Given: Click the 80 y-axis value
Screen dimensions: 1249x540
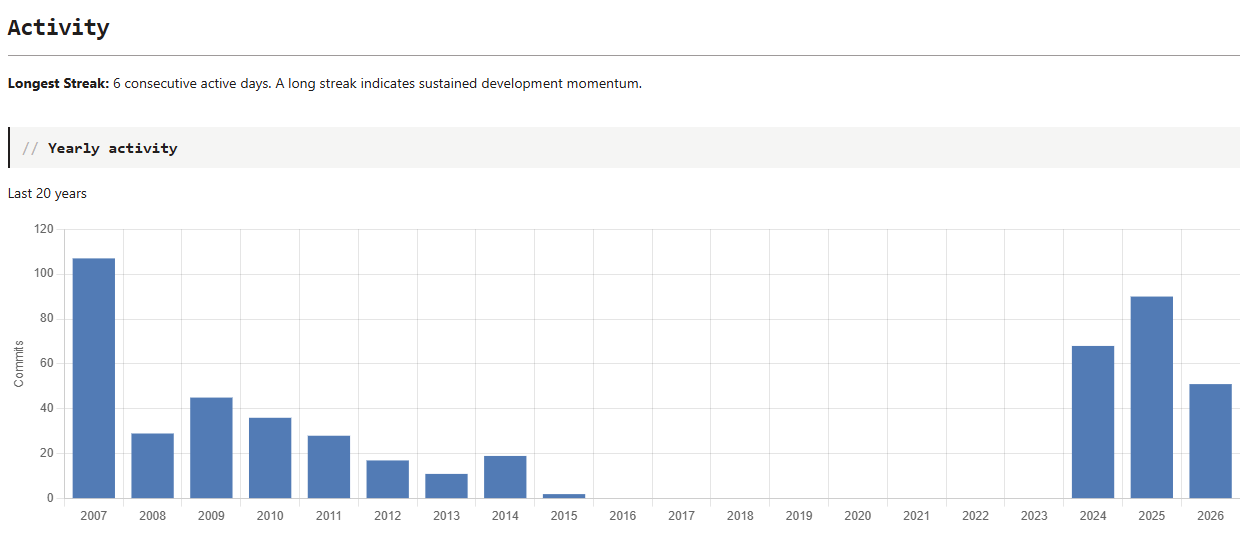Looking at the screenshot, I should (47, 319).
